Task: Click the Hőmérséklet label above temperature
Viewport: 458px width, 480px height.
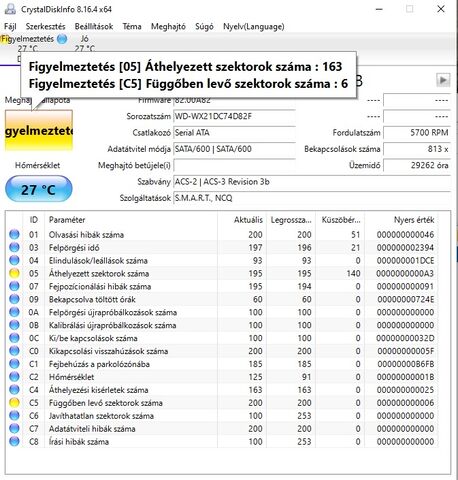Action: 37,165
